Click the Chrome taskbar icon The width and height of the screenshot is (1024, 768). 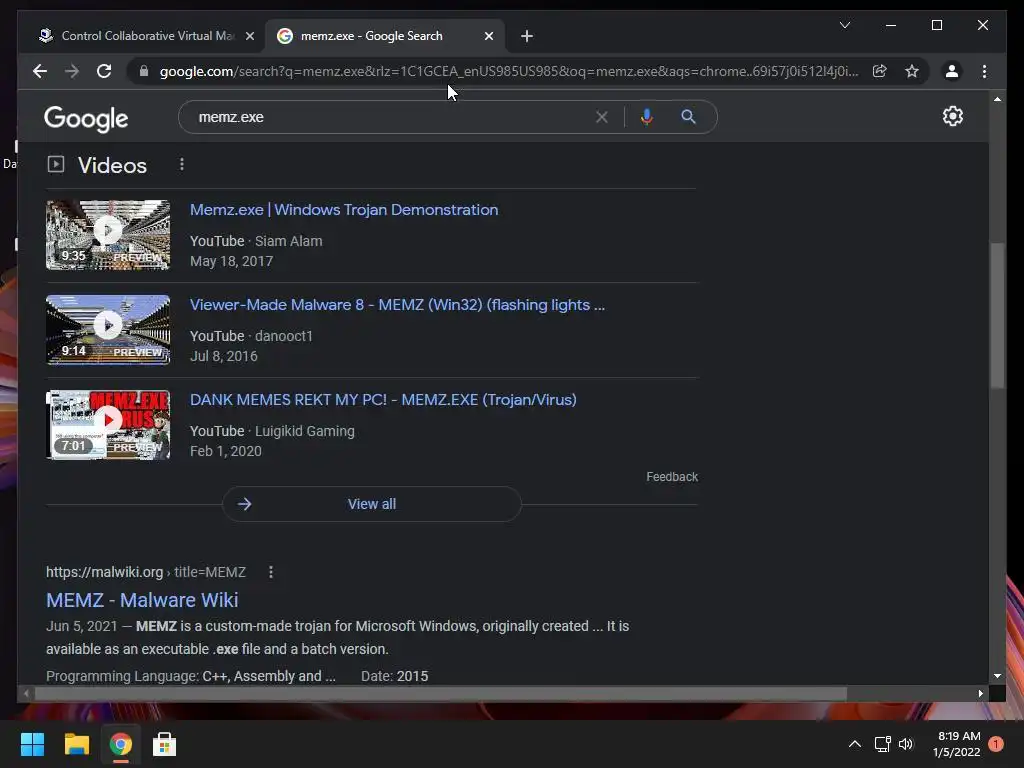tap(120, 744)
